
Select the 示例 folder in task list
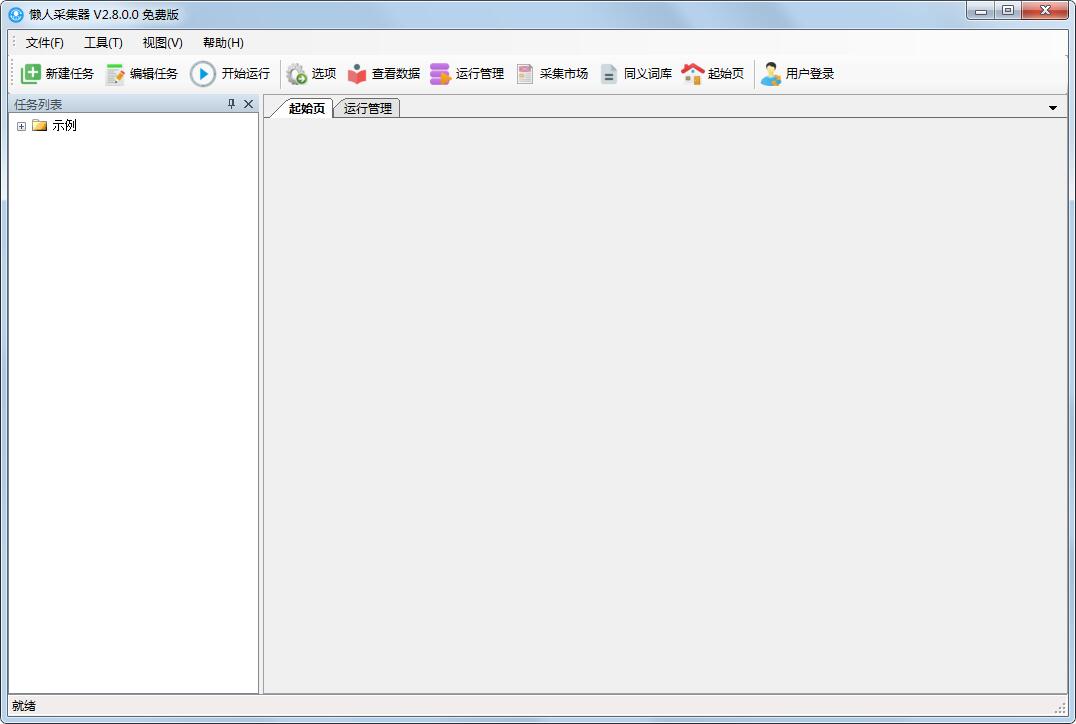coord(64,126)
